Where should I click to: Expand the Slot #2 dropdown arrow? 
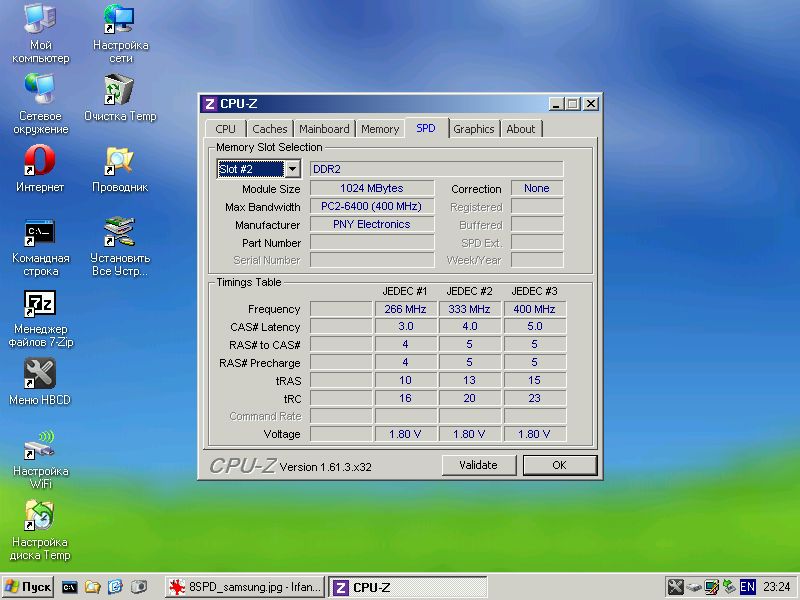(x=292, y=169)
